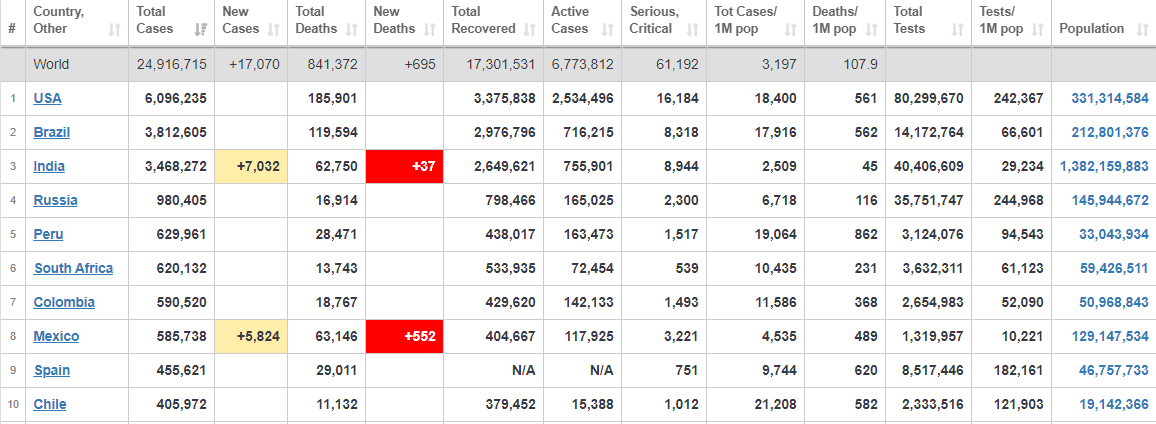Open Mexico population link 129,147,534

1108,336
